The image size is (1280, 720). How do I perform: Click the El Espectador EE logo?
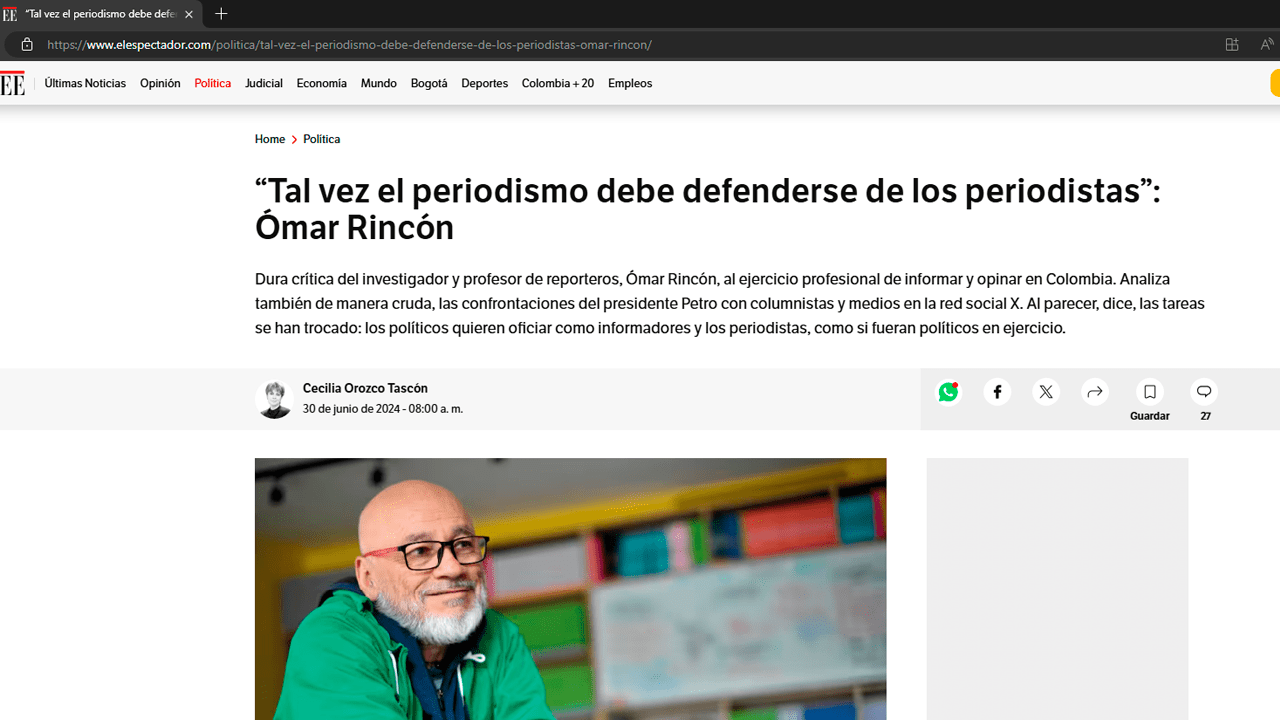[x=12, y=84]
